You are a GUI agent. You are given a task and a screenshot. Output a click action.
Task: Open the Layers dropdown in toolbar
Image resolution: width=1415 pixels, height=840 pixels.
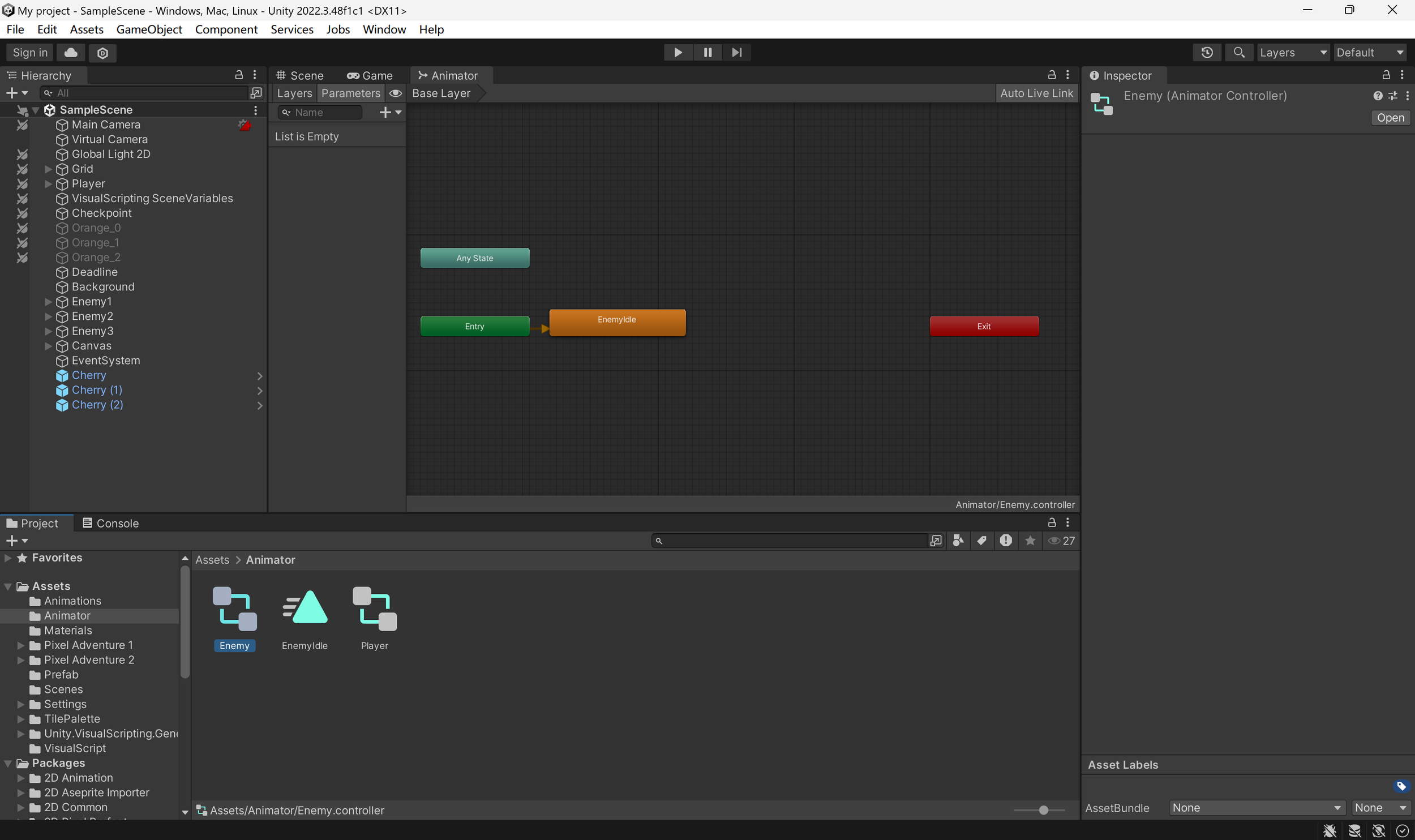pyautogui.click(x=1293, y=53)
